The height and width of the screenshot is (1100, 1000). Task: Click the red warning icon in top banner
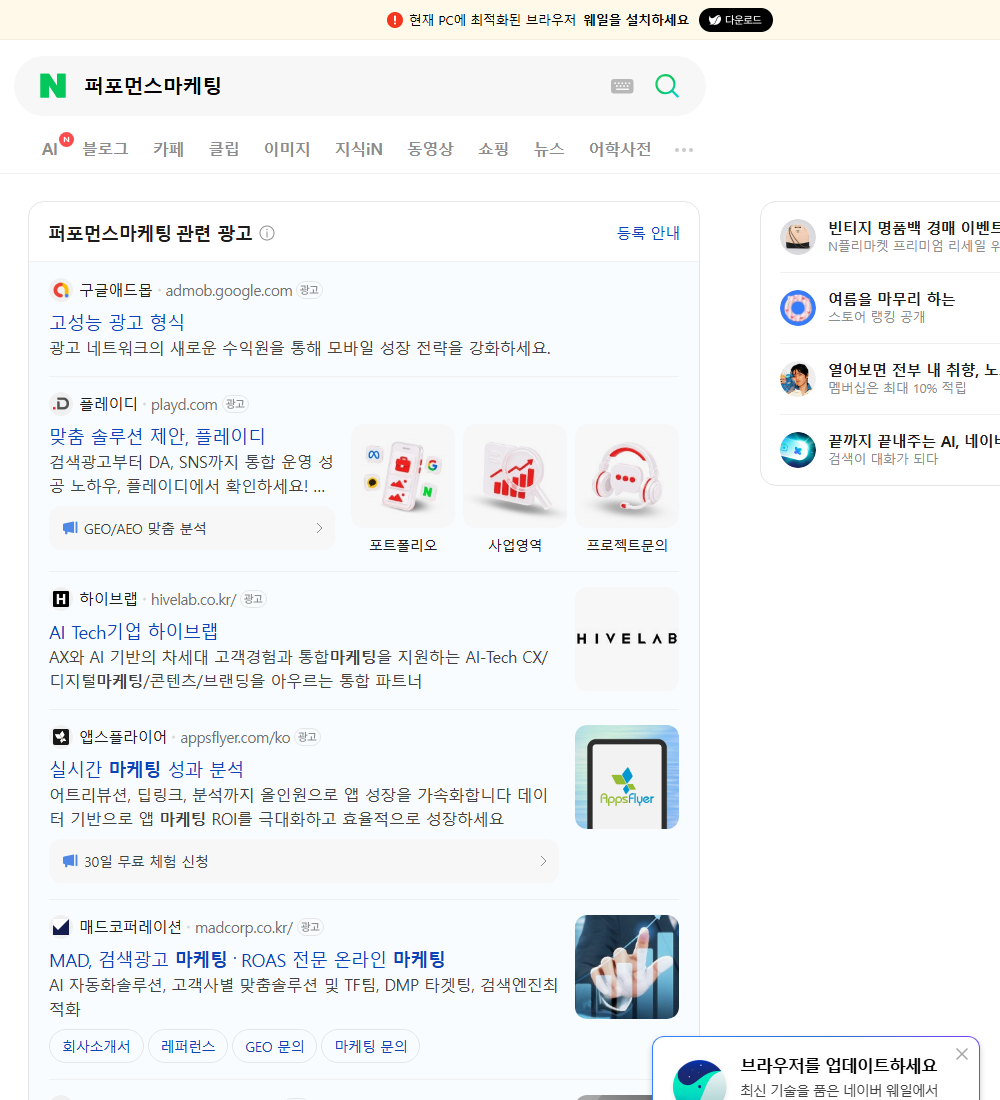(x=395, y=20)
